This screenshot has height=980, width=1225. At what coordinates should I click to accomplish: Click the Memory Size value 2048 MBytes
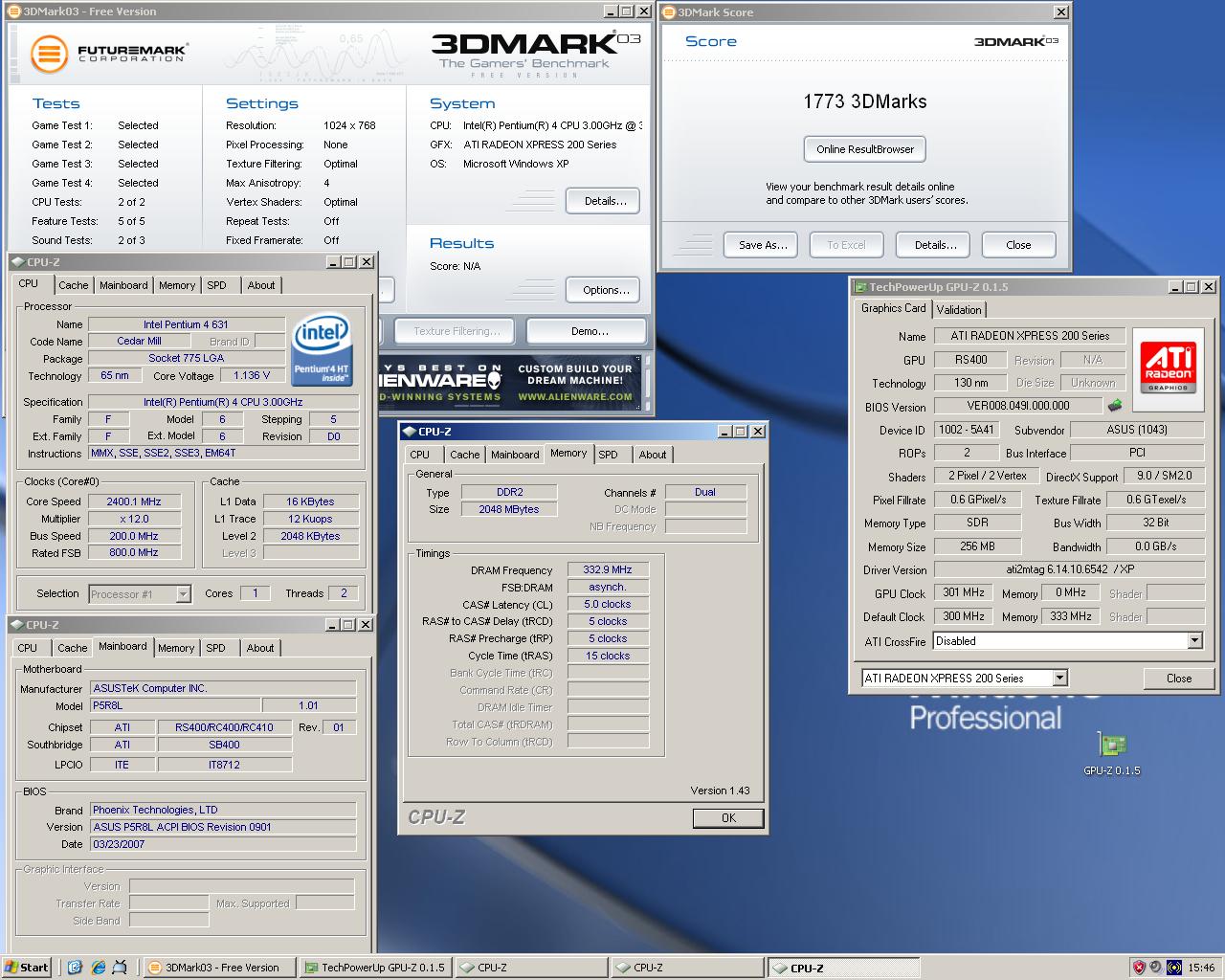(x=509, y=509)
